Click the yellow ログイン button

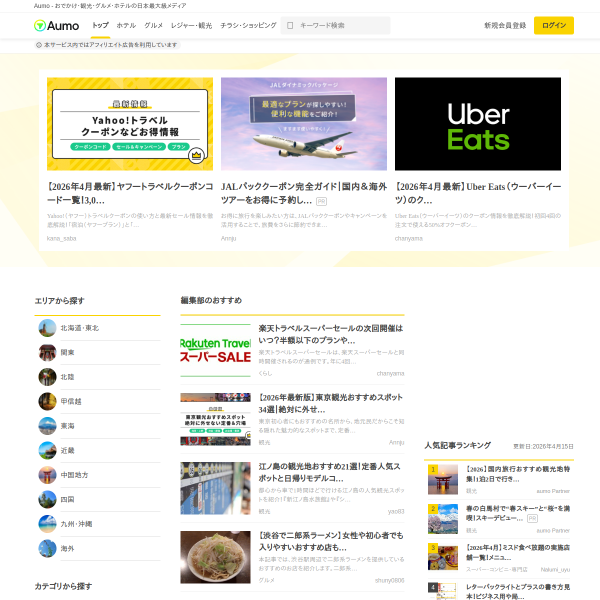click(554, 25)
